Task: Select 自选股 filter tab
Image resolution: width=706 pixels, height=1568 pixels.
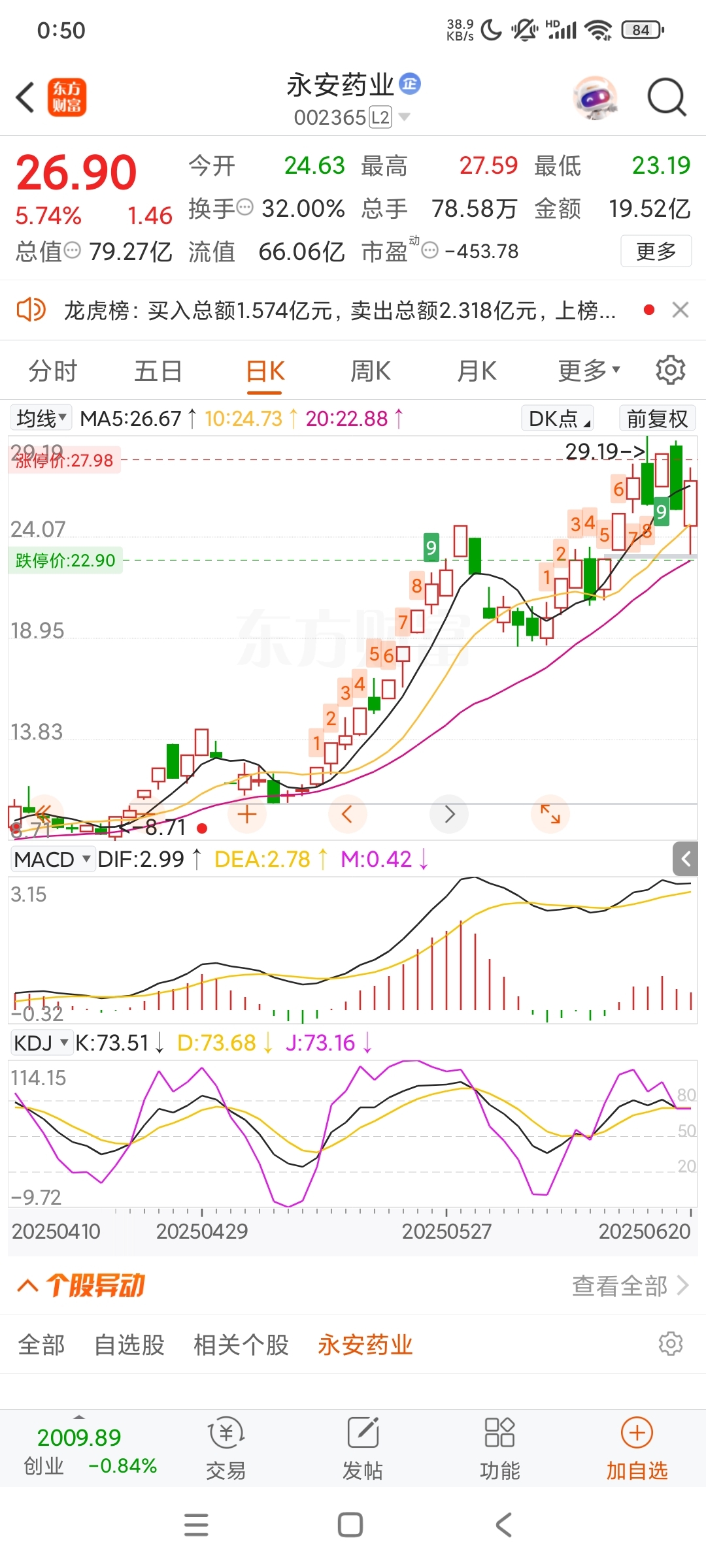Action: click(129, 1345)
